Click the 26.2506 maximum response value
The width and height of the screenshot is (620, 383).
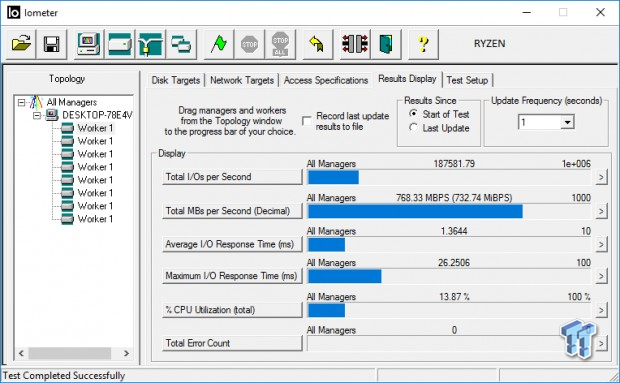[x=454, y=262]
